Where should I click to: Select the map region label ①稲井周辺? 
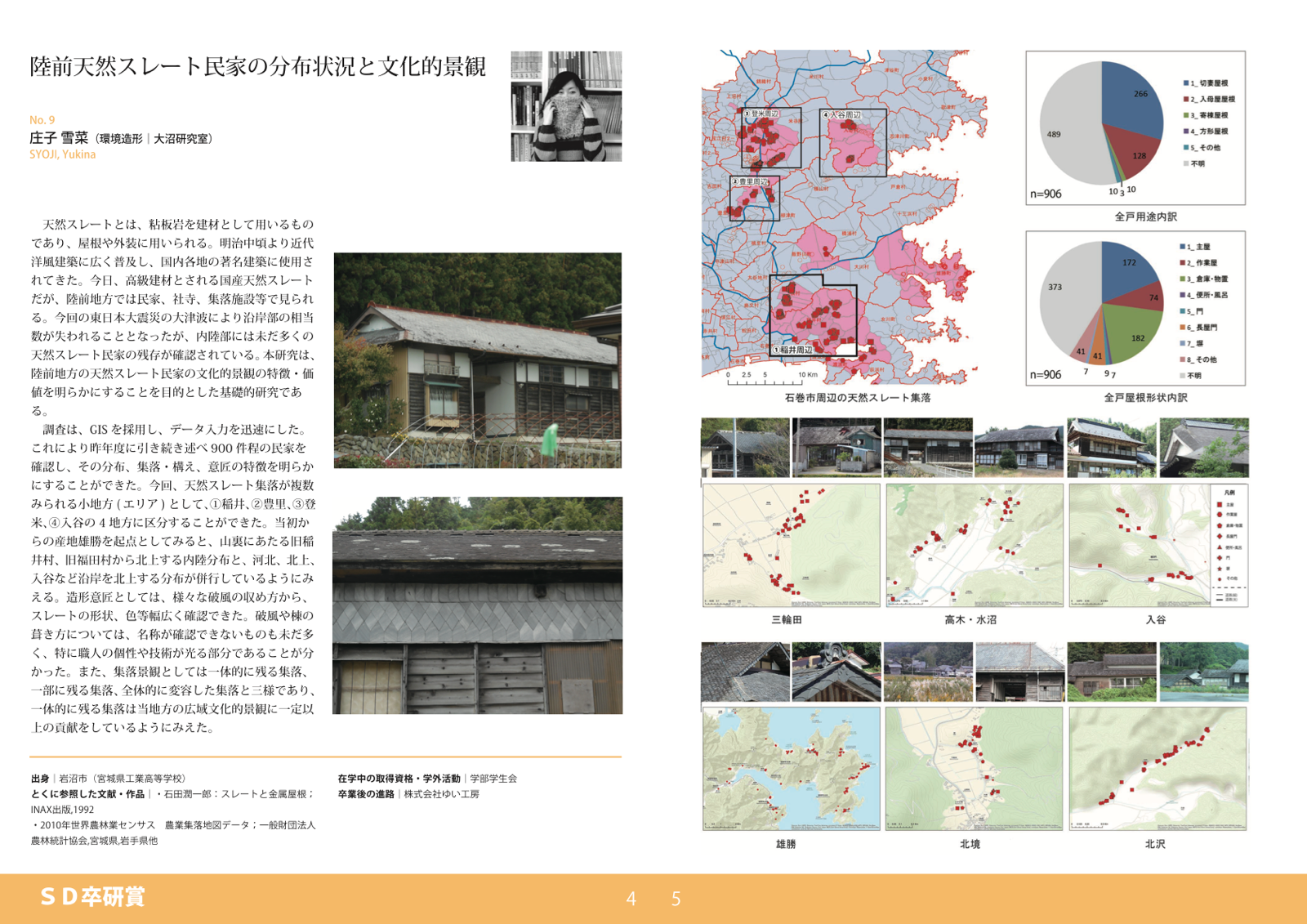tap(792, 350)
